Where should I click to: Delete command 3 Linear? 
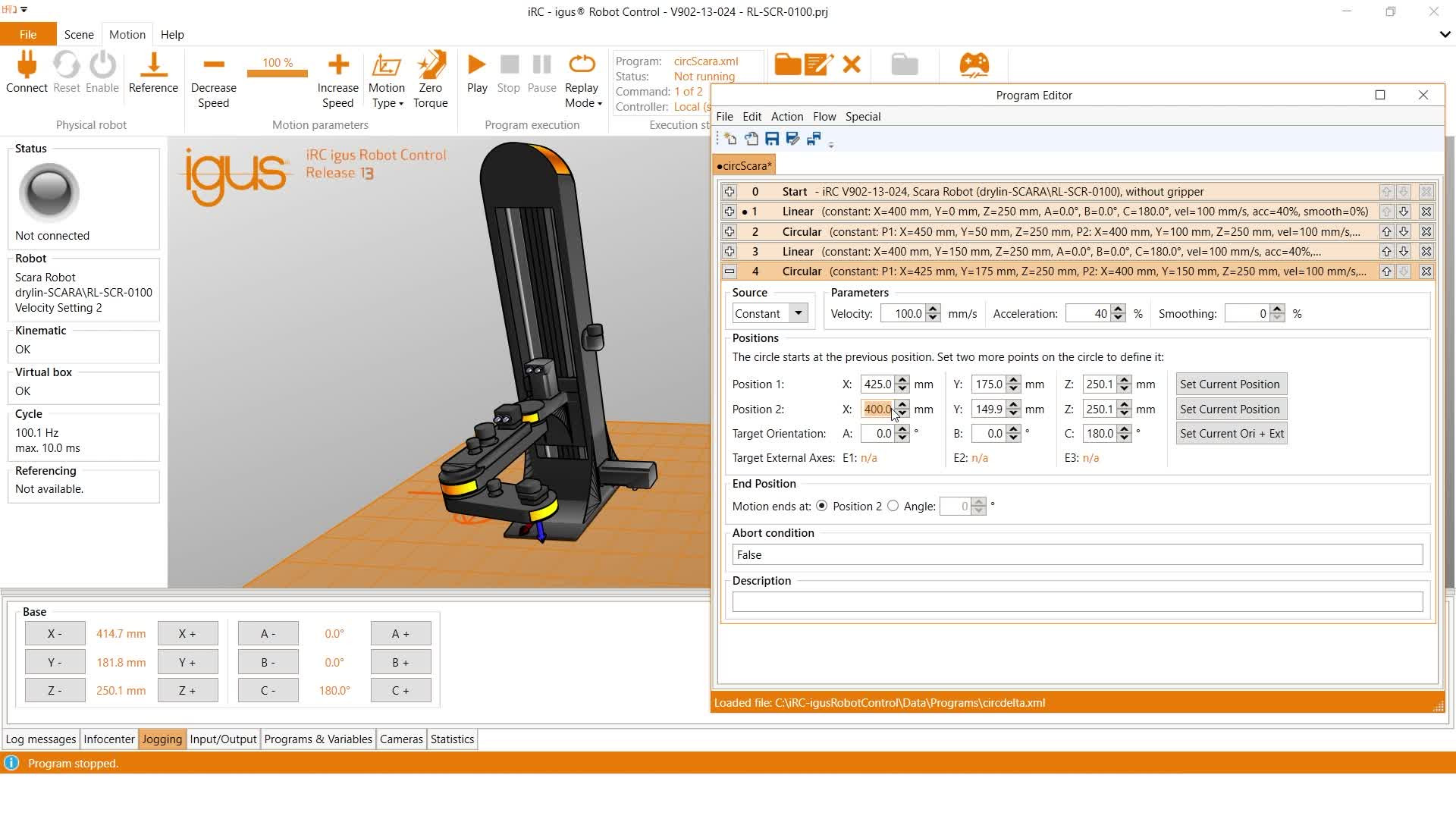coord(1426,251)
